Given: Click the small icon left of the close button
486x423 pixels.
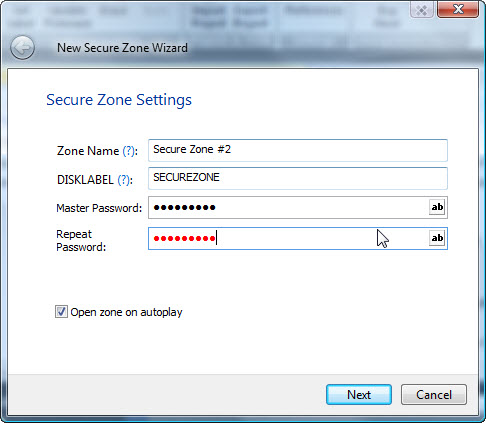Looking at the screenshot, I should [x=422, y=10].
